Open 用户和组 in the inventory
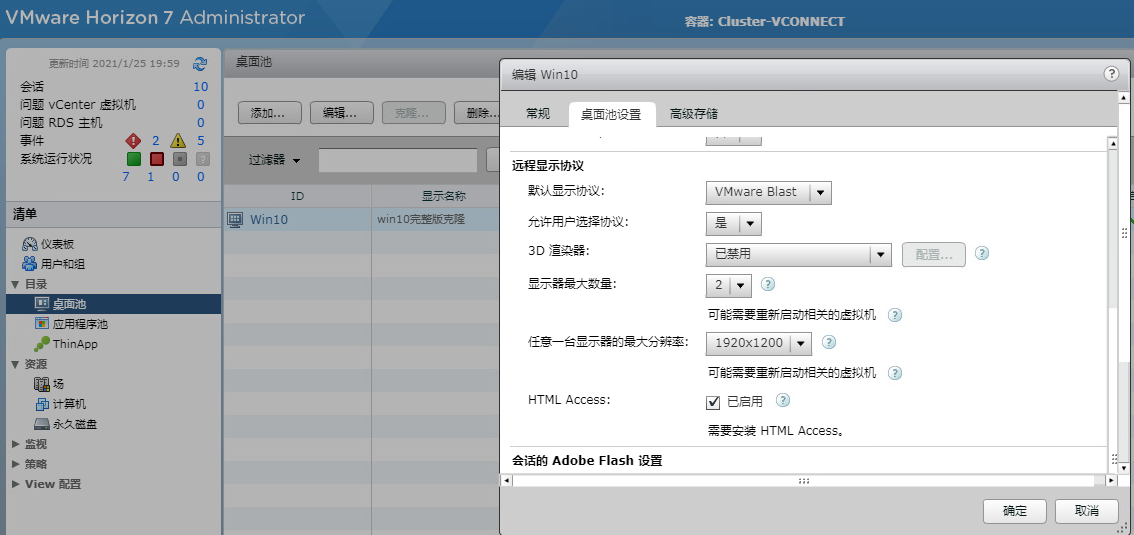The width and height of the screenshot is (1134, 535). click(54, 264)
